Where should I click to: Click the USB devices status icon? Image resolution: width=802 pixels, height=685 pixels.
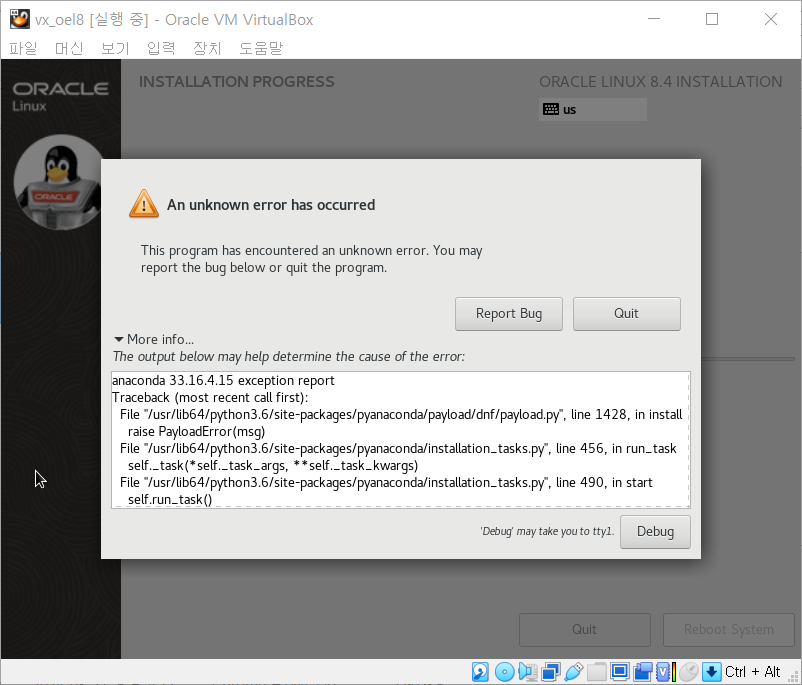[x=573, y=672]
